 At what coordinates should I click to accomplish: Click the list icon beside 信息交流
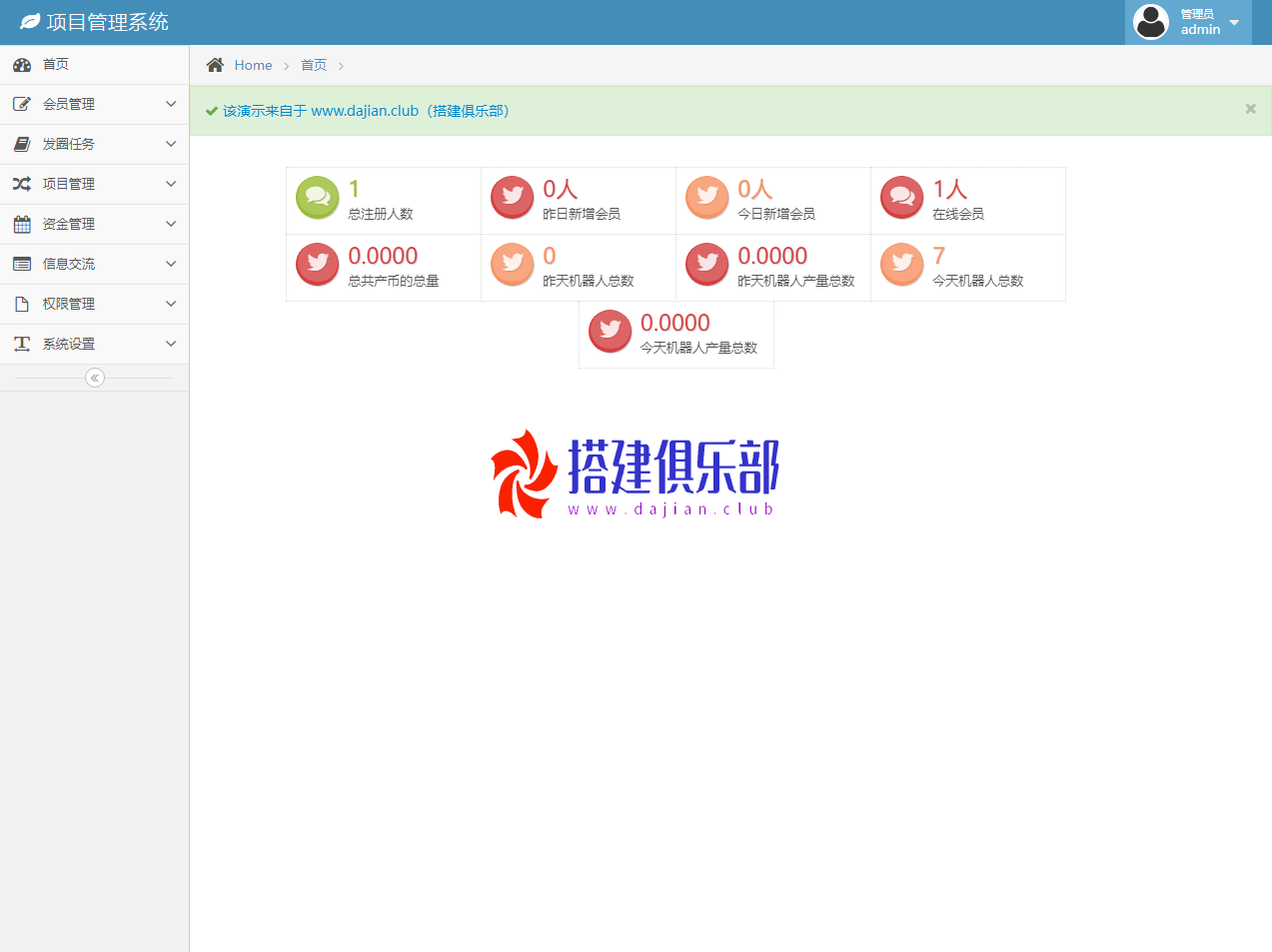click(x=22, y=264)
